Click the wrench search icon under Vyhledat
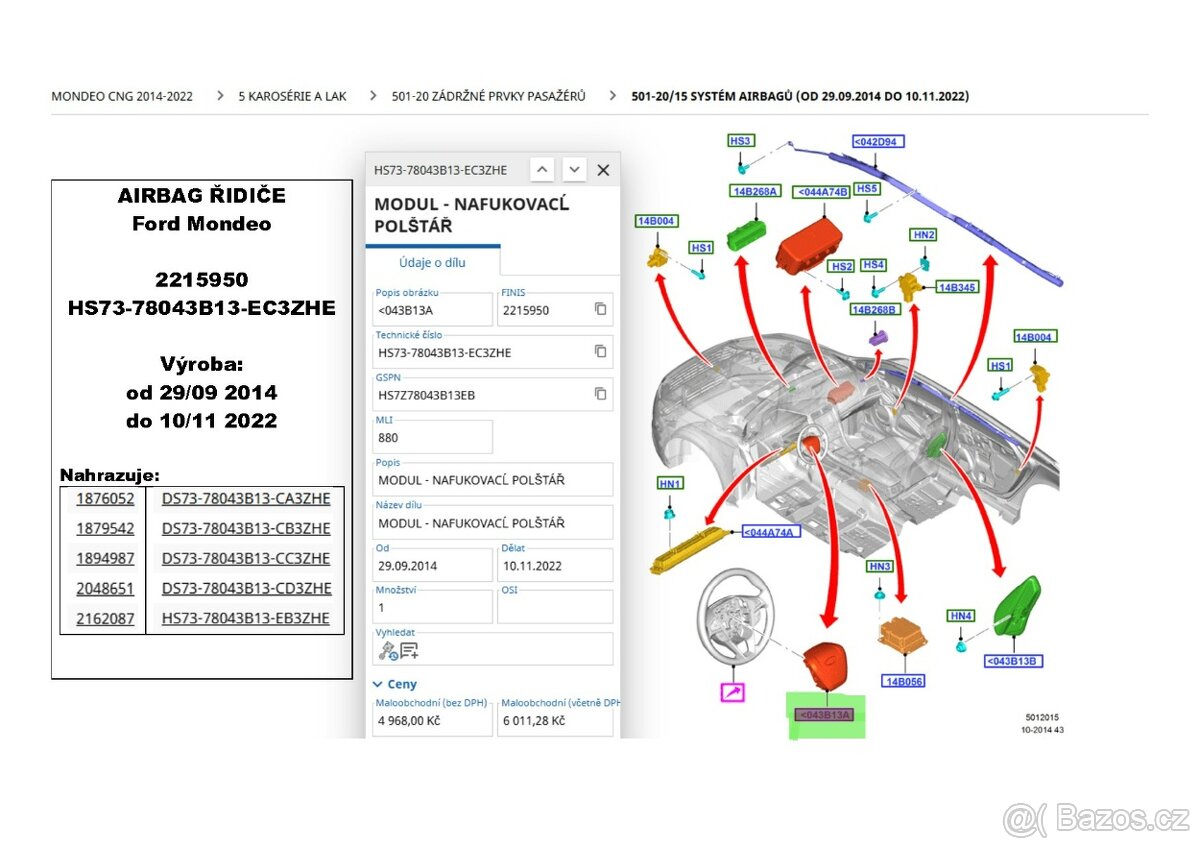This screenshot has width=1200, height=848. pyautogui.click(x=388, y=651)
